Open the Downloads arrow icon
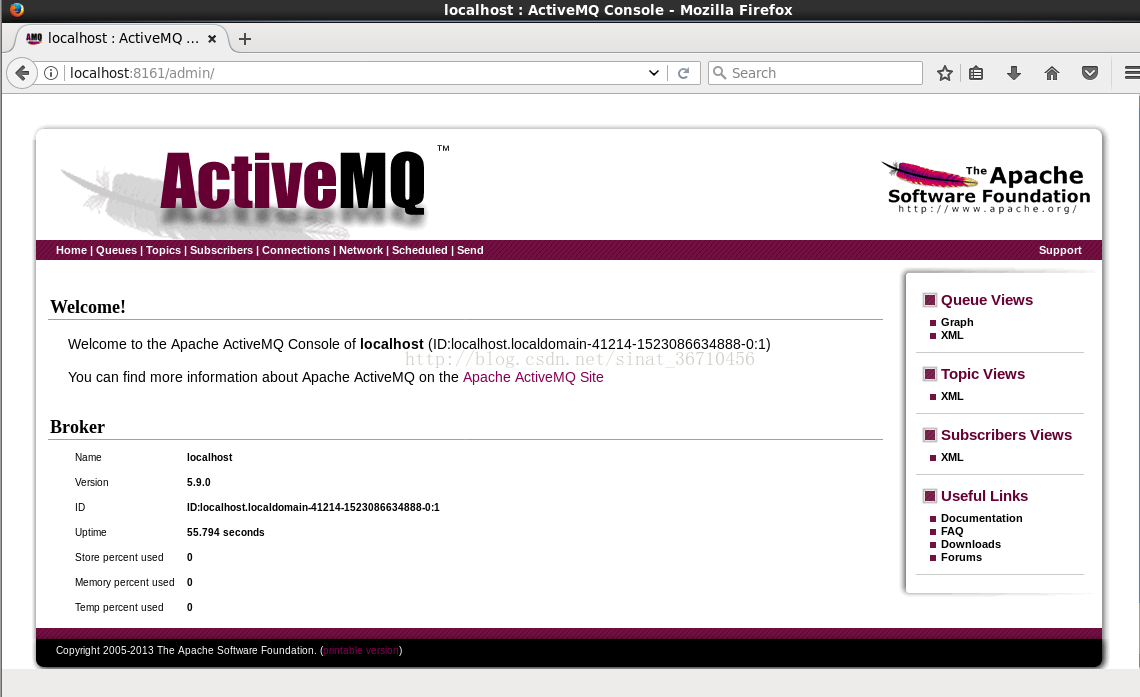This screenshot has width=1140, height=697. [1013, 72]
